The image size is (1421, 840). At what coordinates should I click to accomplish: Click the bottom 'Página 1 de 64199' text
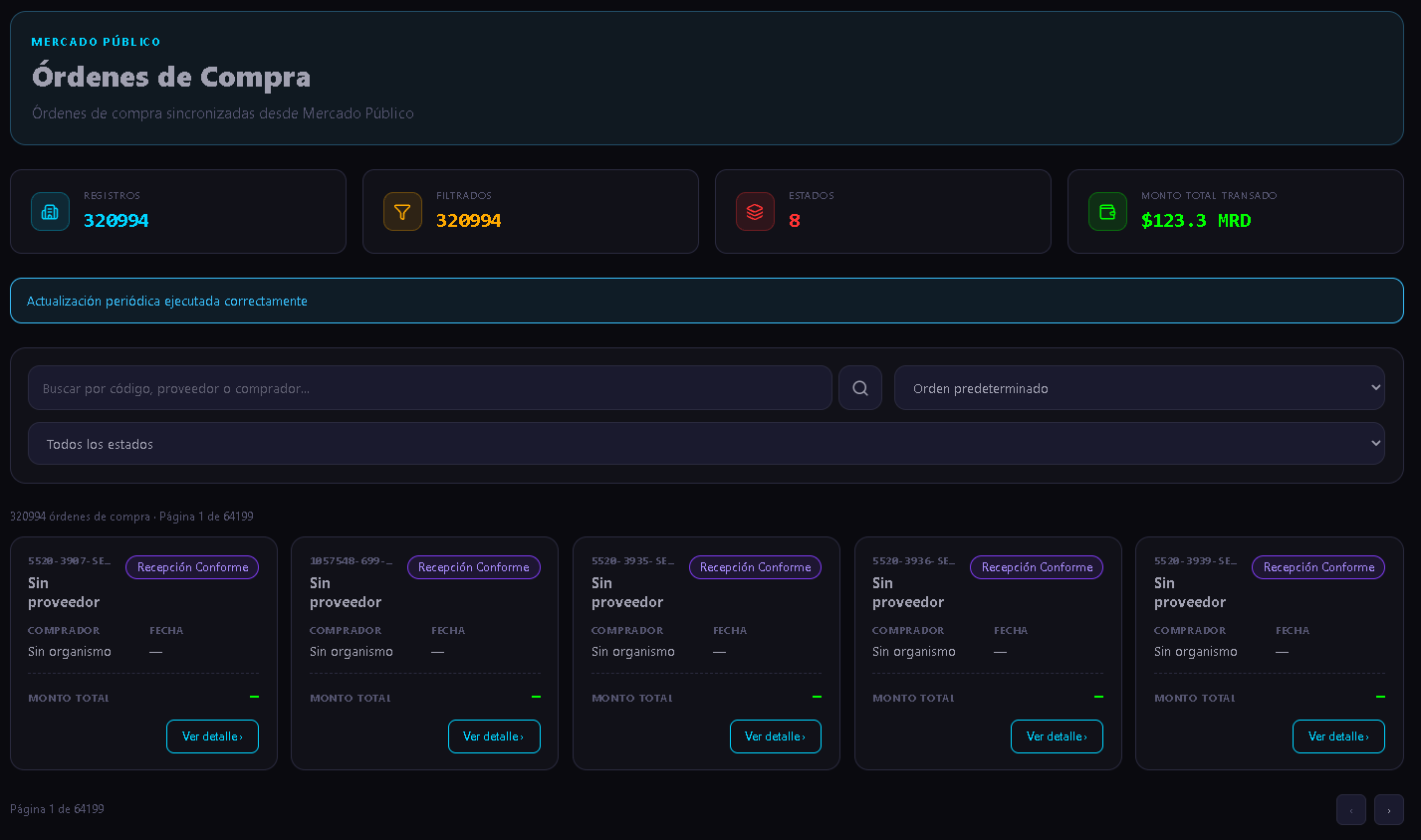click(x=57, y=809)
